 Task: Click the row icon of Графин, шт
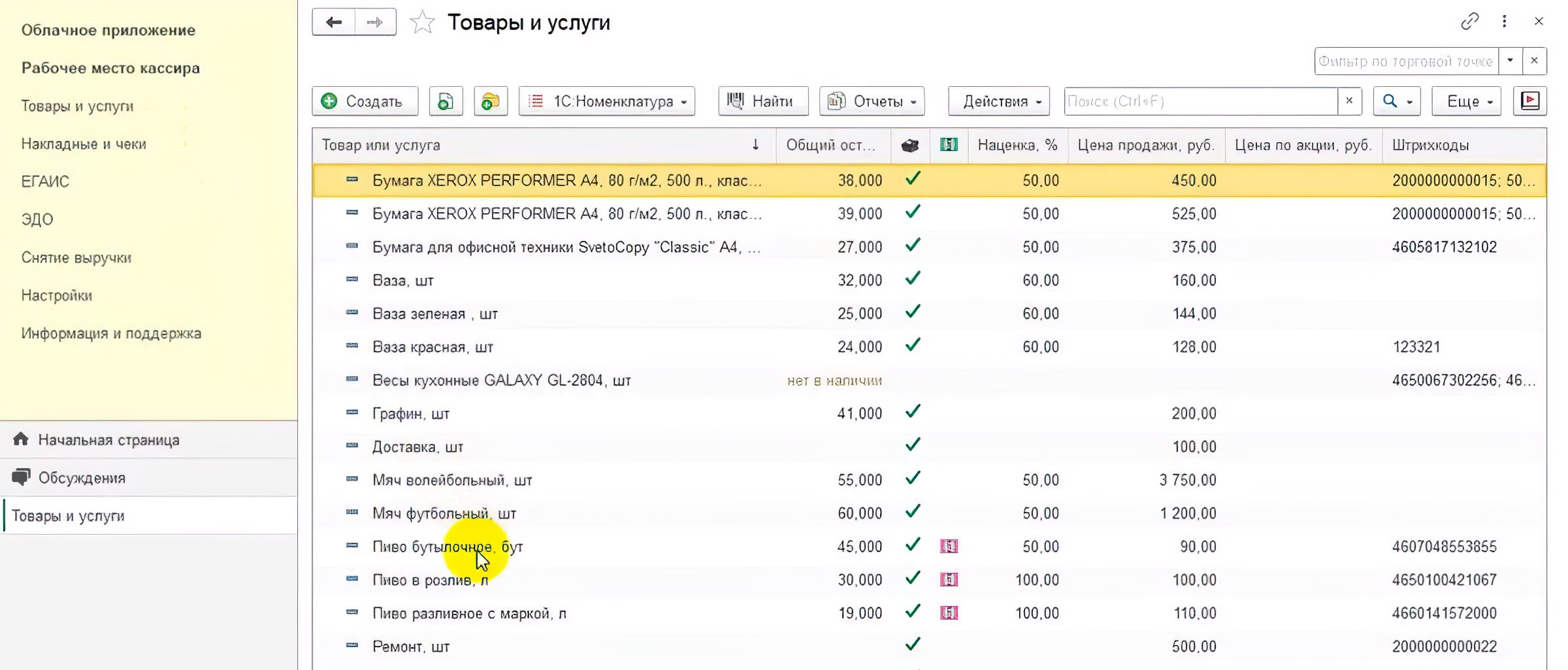352,412
